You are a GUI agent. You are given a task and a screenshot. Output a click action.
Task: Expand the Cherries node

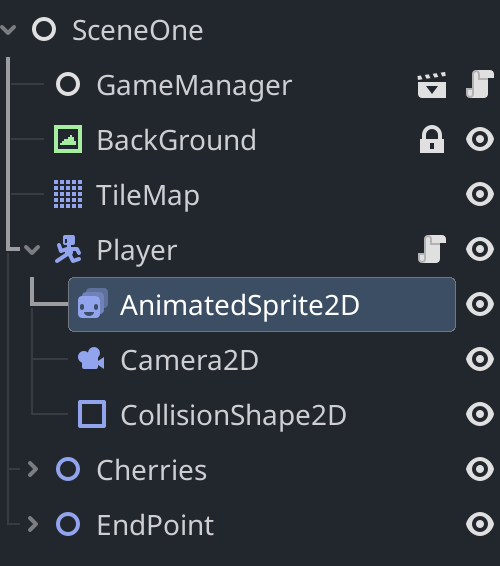(x=33, y=469)
